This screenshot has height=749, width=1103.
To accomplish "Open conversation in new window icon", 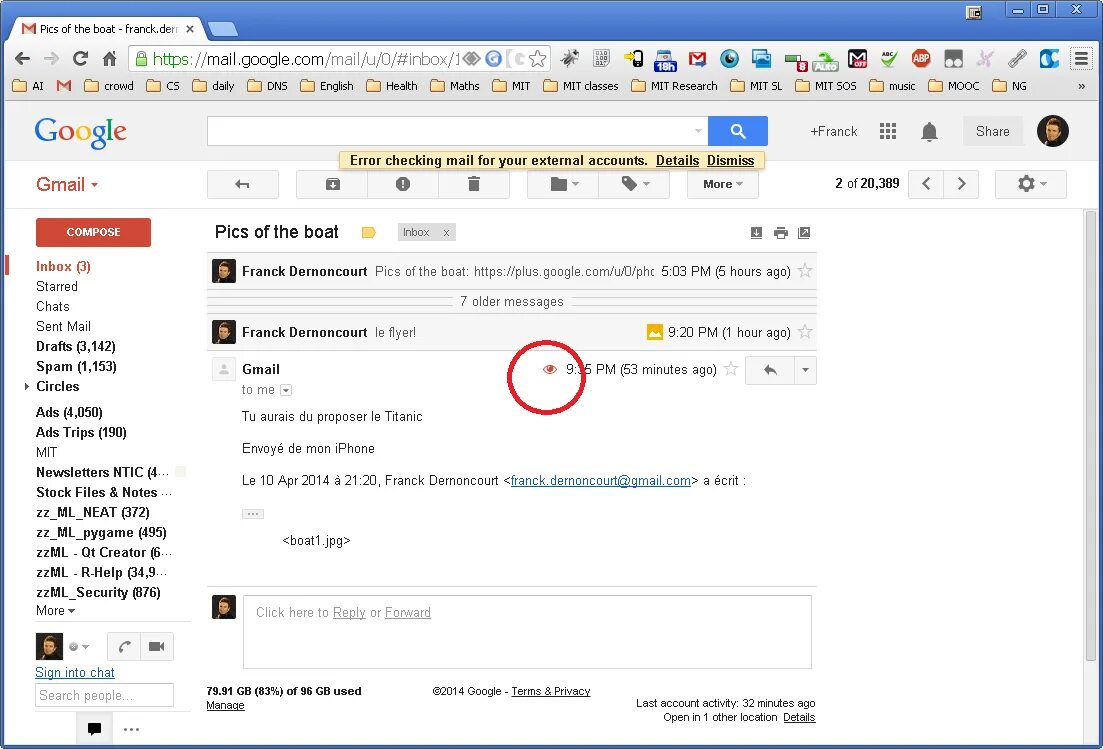I will pos(804,233).
